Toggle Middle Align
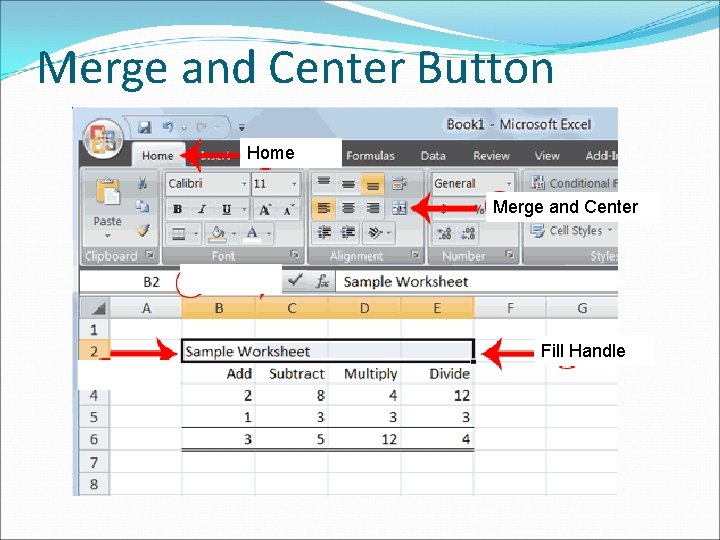The width and height of the screenshot is (720, 540). coord(348,184)
